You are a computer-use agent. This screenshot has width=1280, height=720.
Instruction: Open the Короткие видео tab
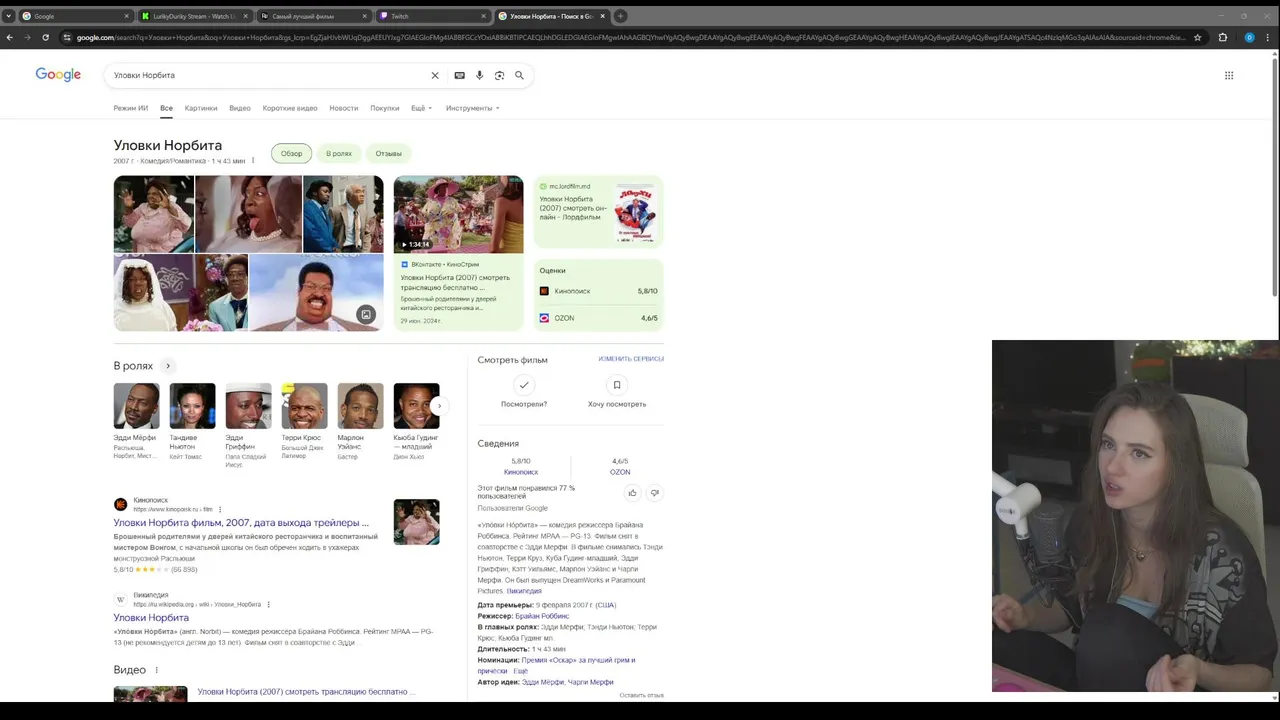tap(290, 108)
